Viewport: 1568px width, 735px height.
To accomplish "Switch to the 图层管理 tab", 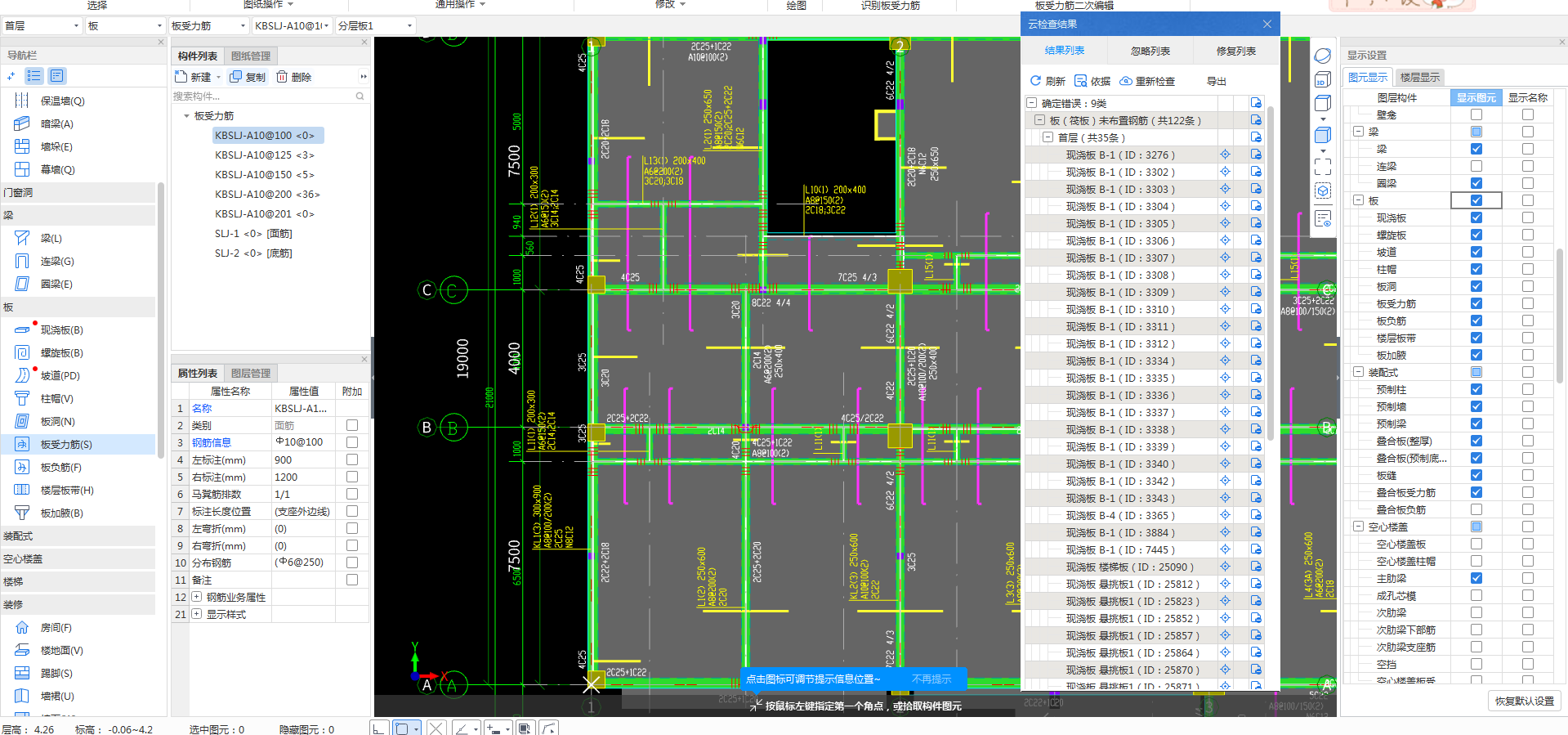I will pyautogui.click(x=250, y=373).
